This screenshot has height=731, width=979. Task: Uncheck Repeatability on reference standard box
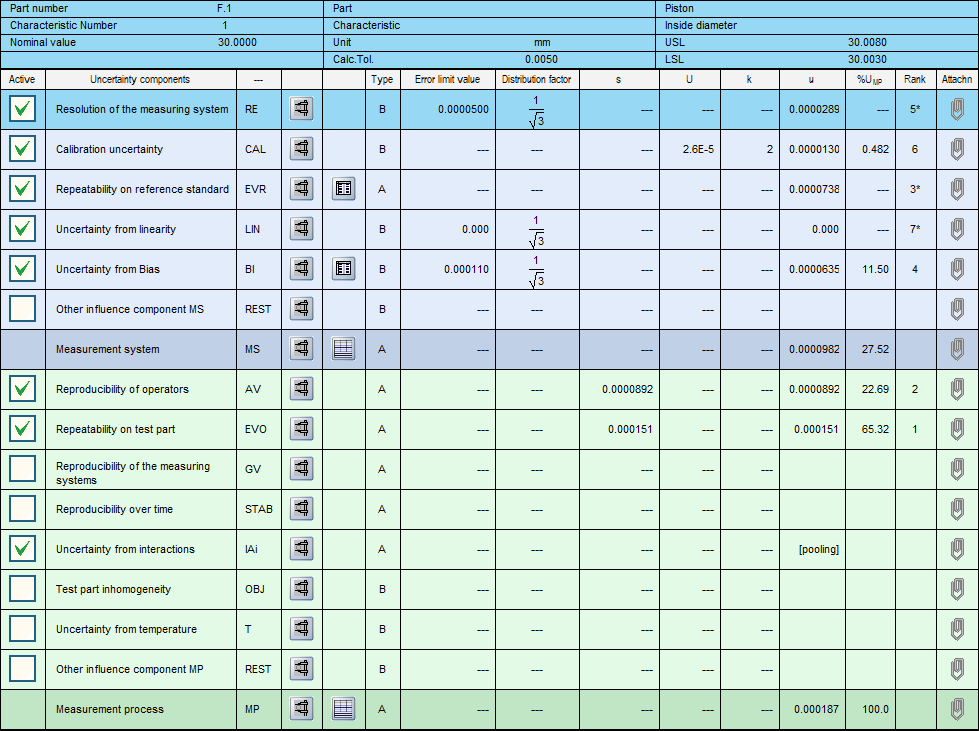[22, 189]
